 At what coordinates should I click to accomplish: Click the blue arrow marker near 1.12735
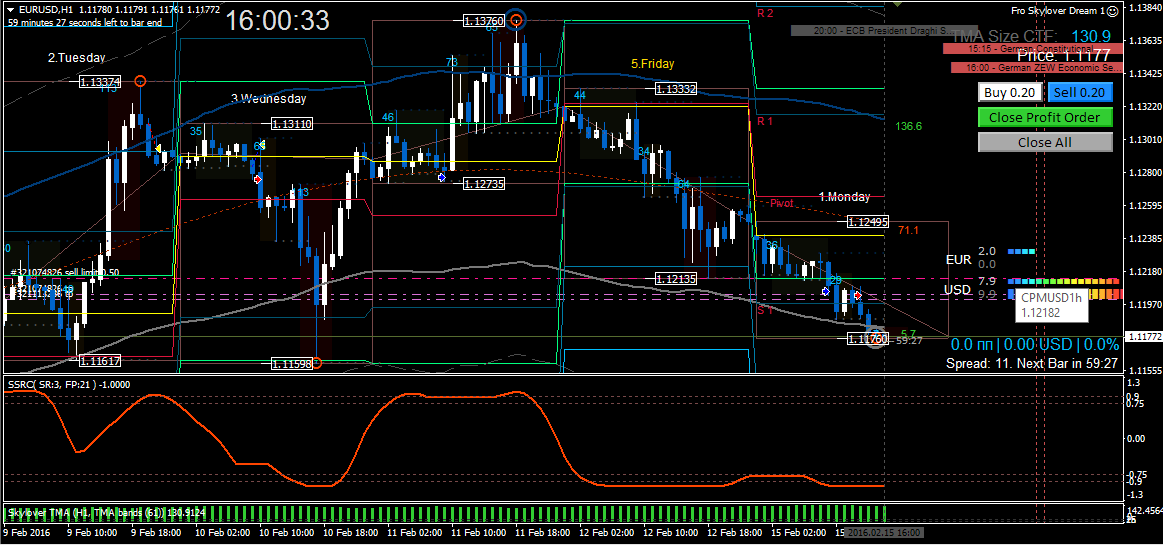(x=441, y=177)
